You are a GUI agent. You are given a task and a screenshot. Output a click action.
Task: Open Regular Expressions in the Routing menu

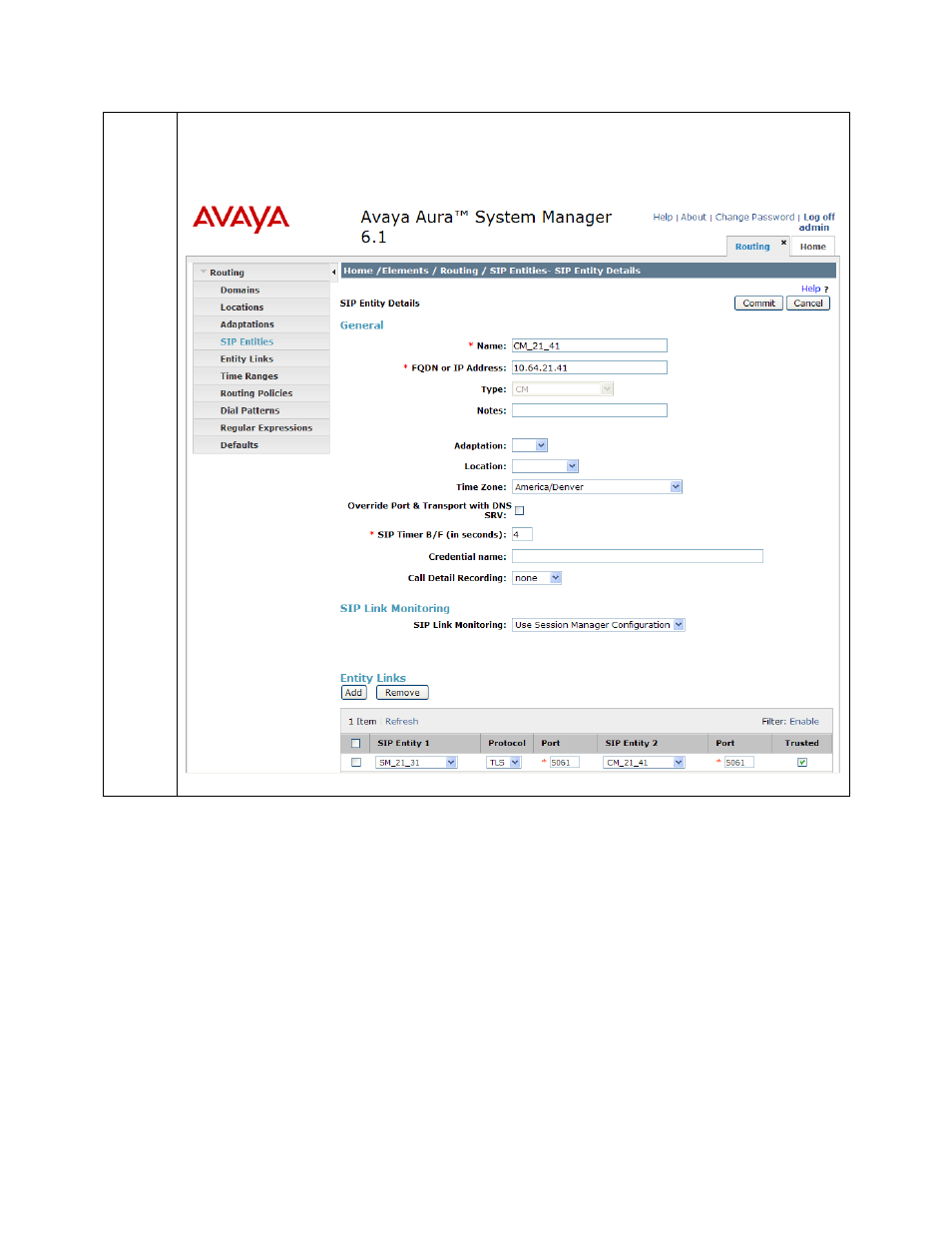[265, 428]
